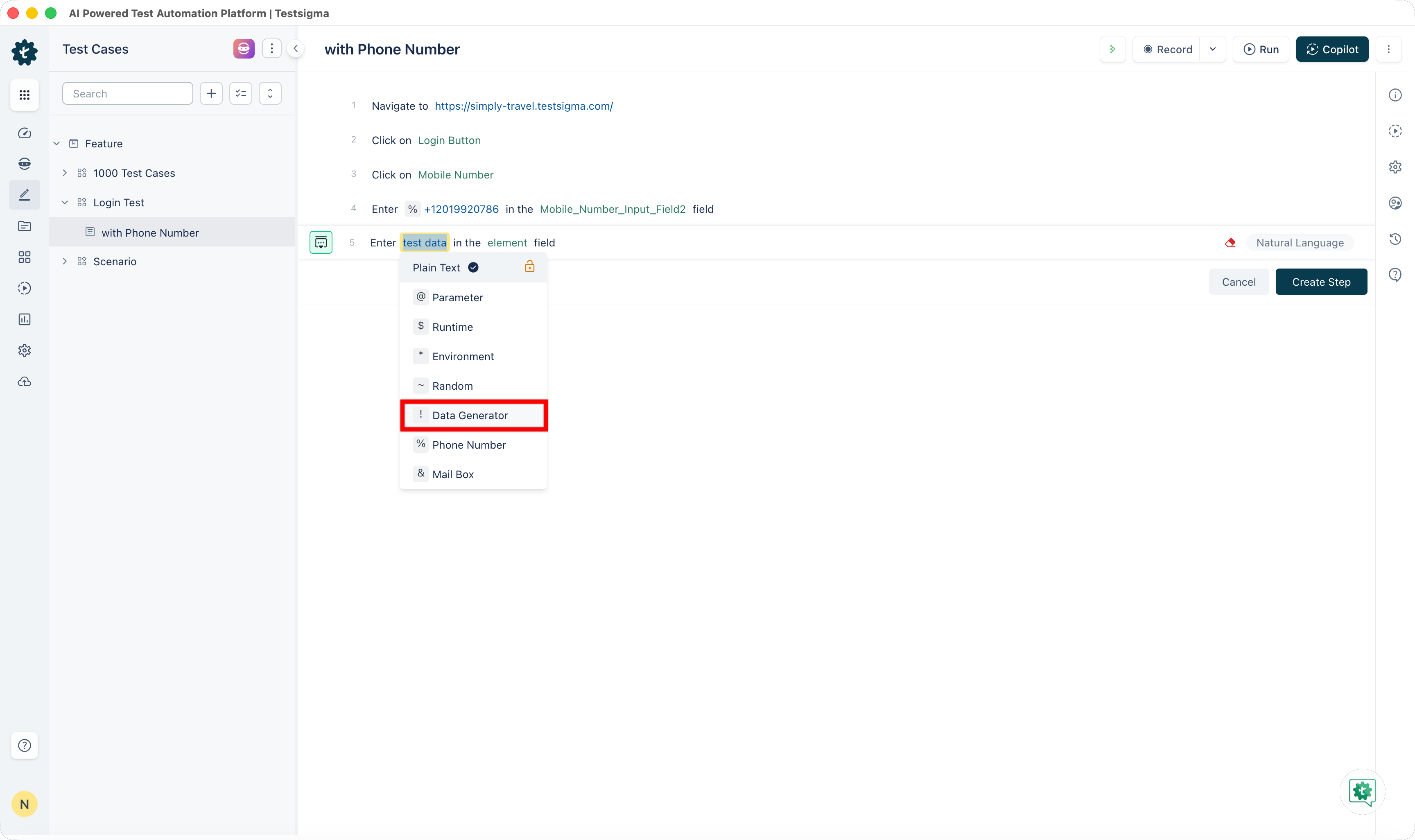Choose Environment from the data type menu
This screenshot has width=1415, height=840.
473,357
